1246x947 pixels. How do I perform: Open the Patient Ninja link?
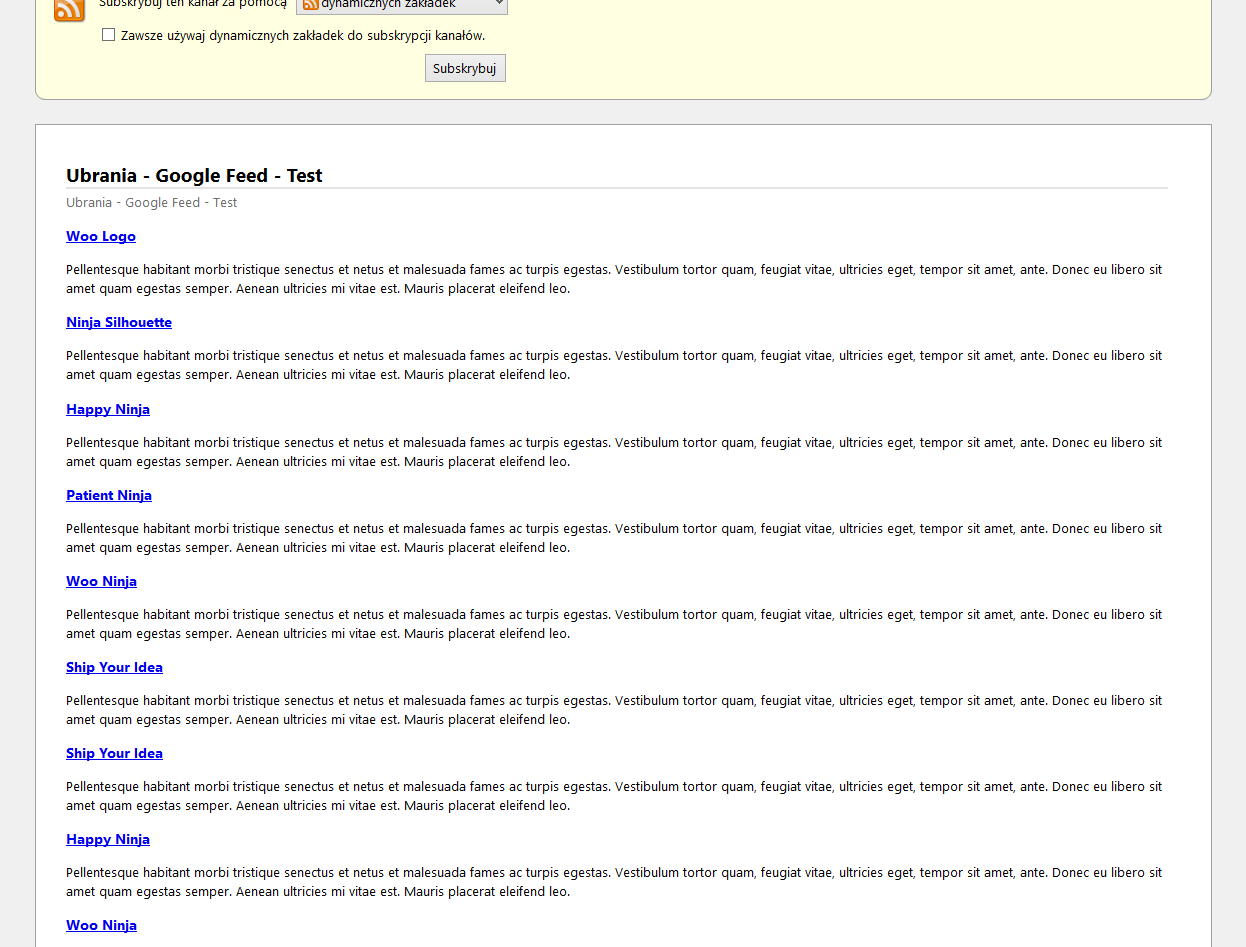tap(109, 495)
